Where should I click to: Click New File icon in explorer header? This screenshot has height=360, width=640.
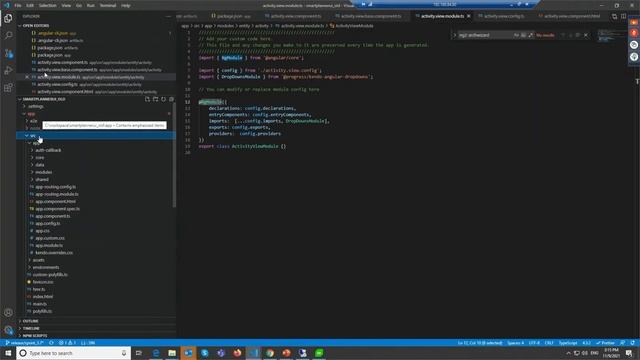coord(147,99)
